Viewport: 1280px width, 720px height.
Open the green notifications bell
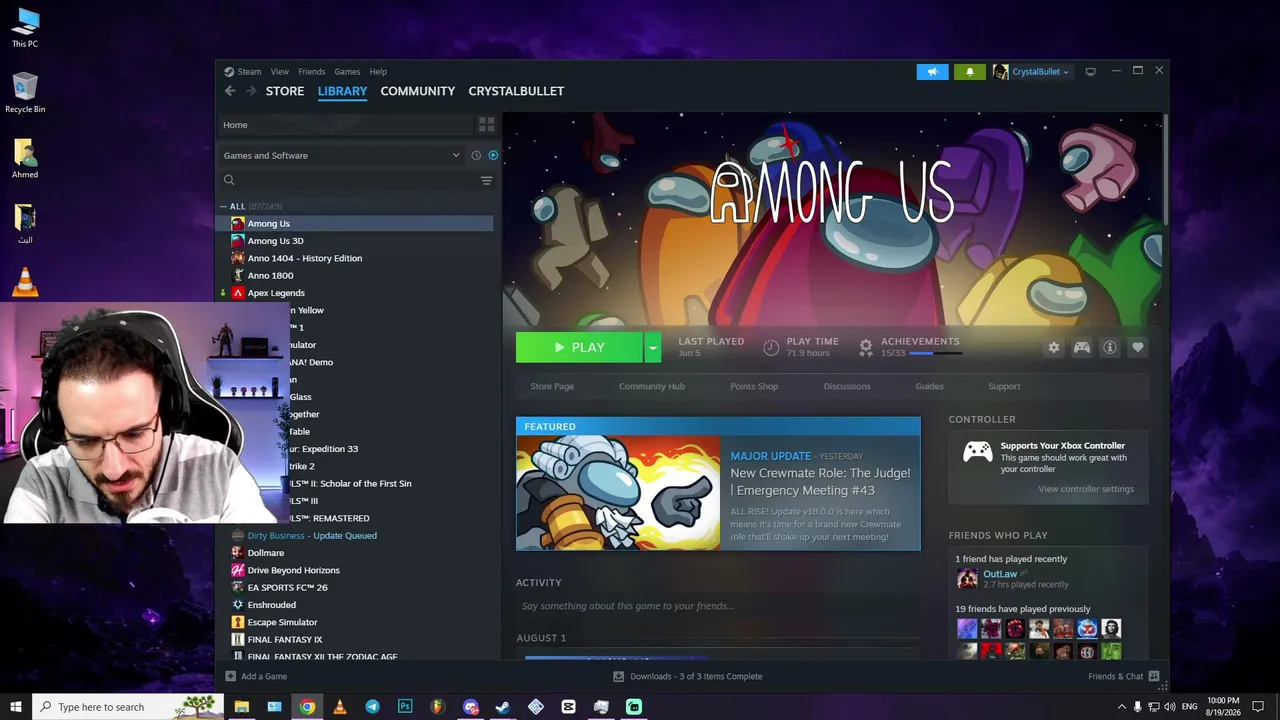[969, 72]
